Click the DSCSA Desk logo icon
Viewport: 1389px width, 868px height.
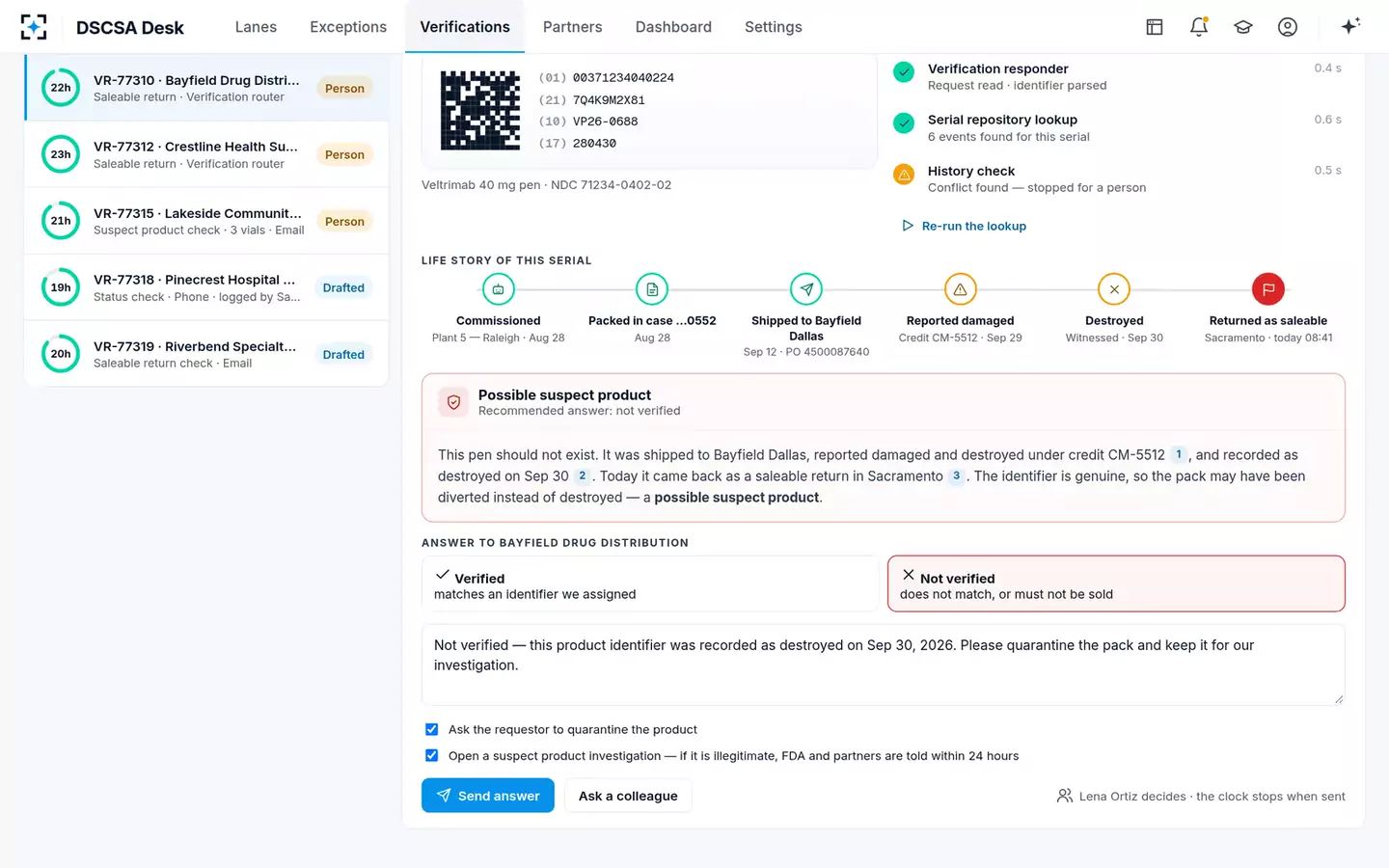[34, 27]
